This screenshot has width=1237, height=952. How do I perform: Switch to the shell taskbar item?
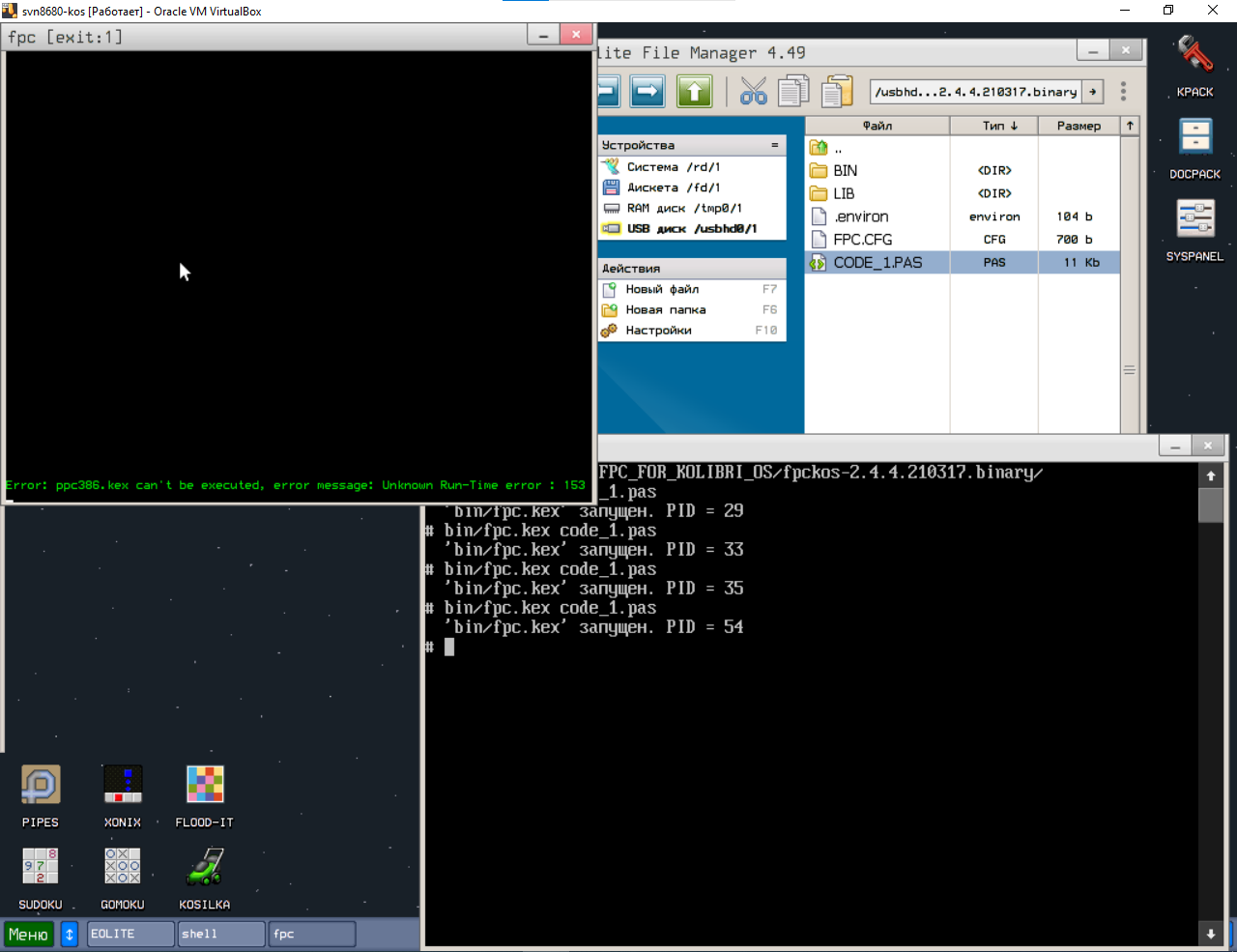[220, 935]
